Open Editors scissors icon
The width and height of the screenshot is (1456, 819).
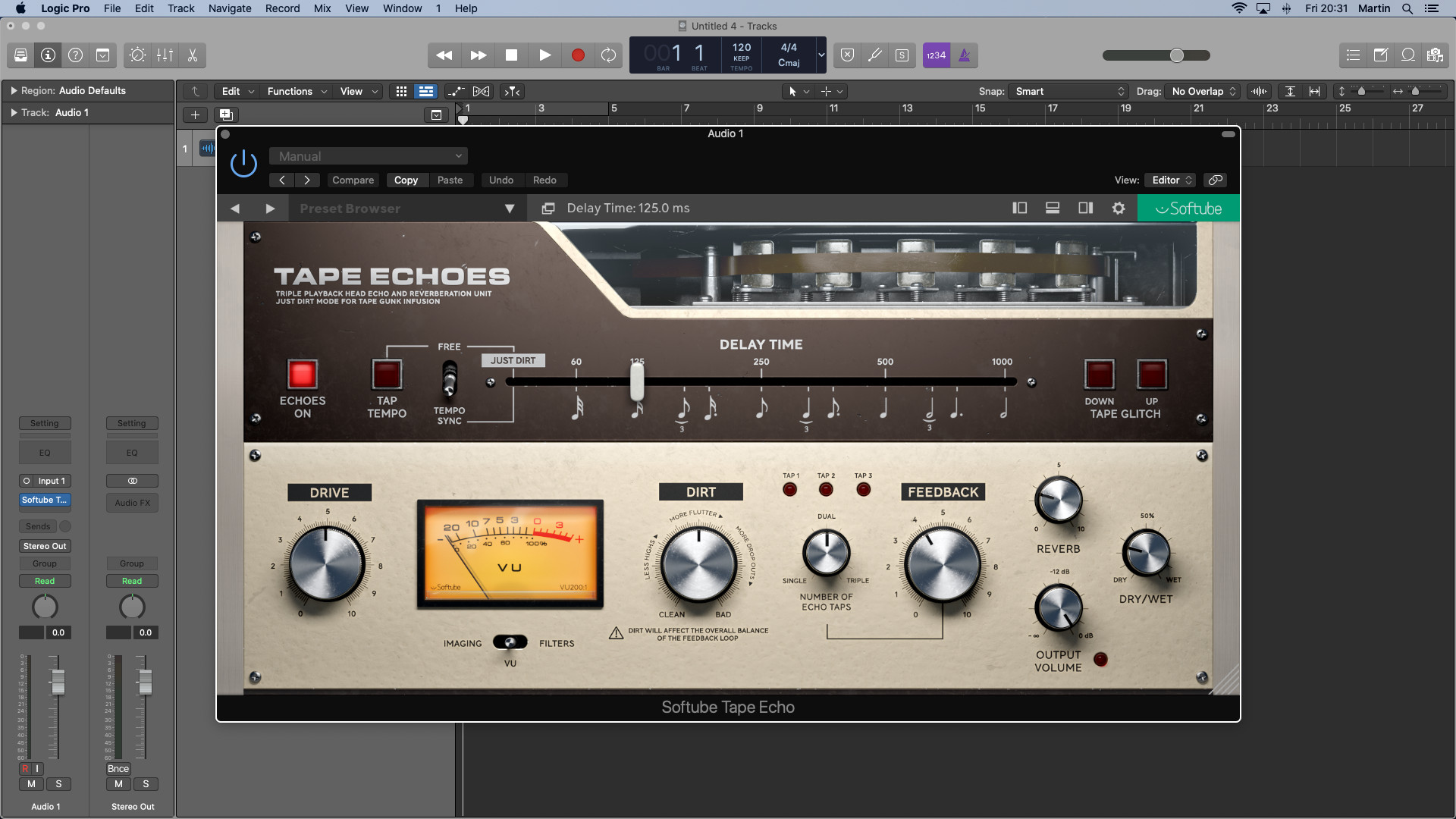click(x=192, y=55)
